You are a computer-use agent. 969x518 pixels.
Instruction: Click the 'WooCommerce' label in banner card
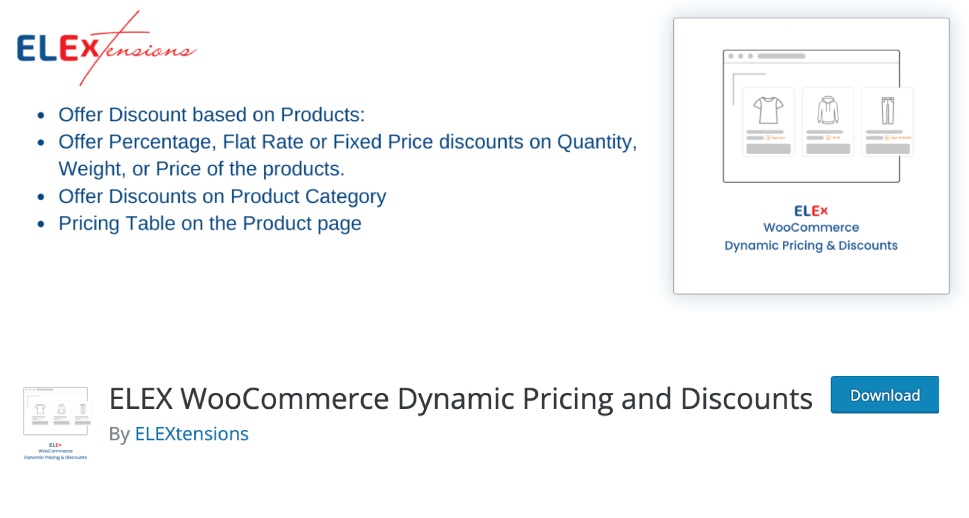811,227
